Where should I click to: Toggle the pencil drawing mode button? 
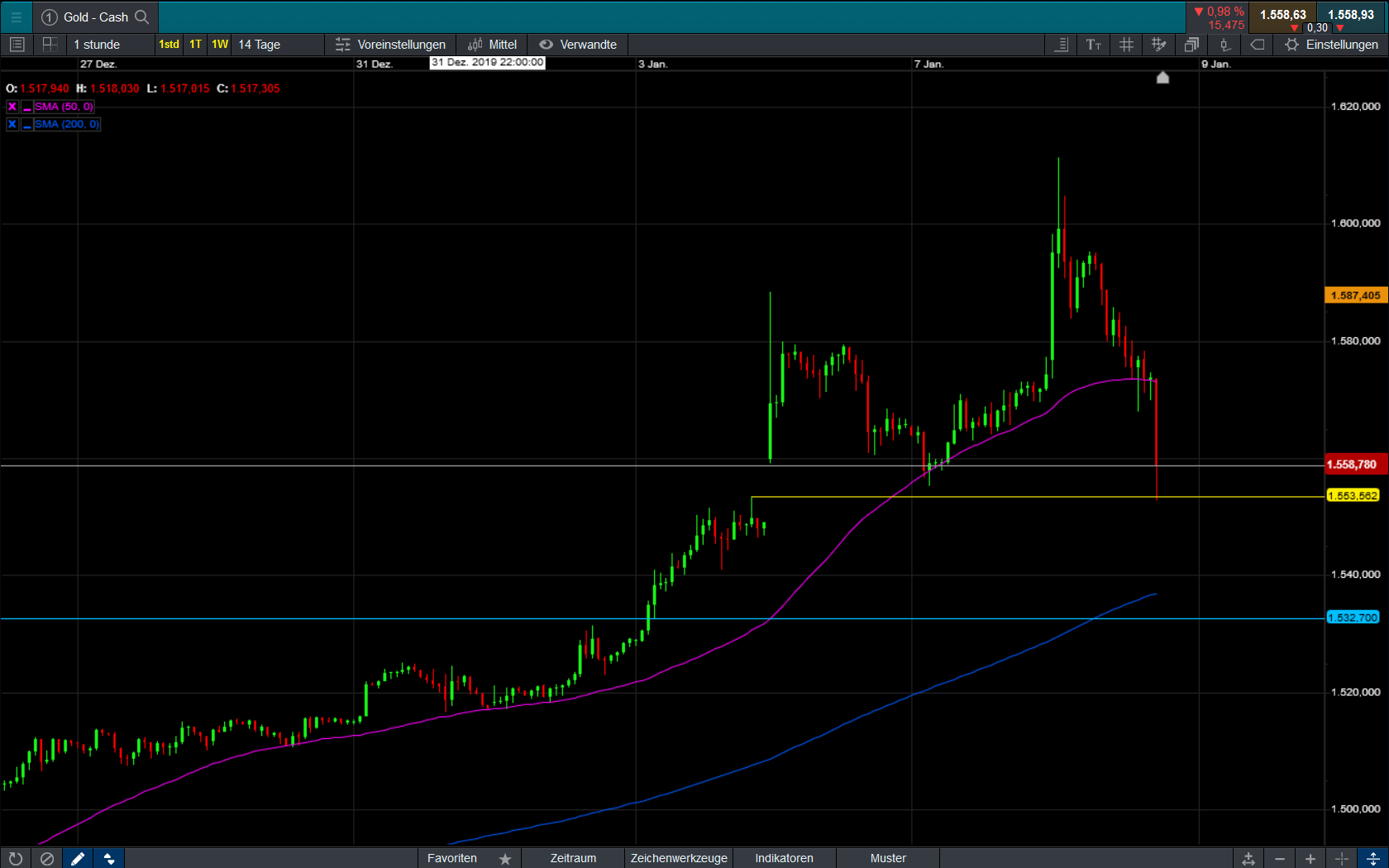click(x=78, y=859)
